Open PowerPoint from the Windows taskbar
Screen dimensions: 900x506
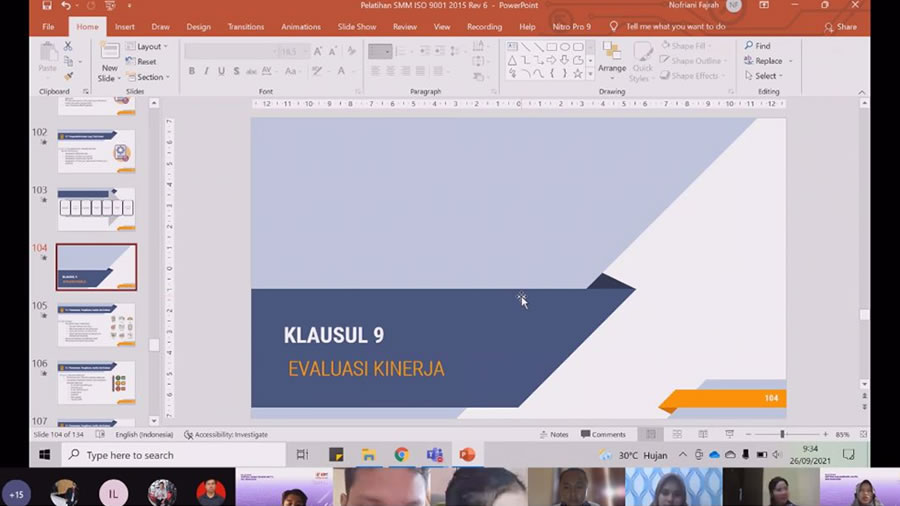click(x=466, y=455)
